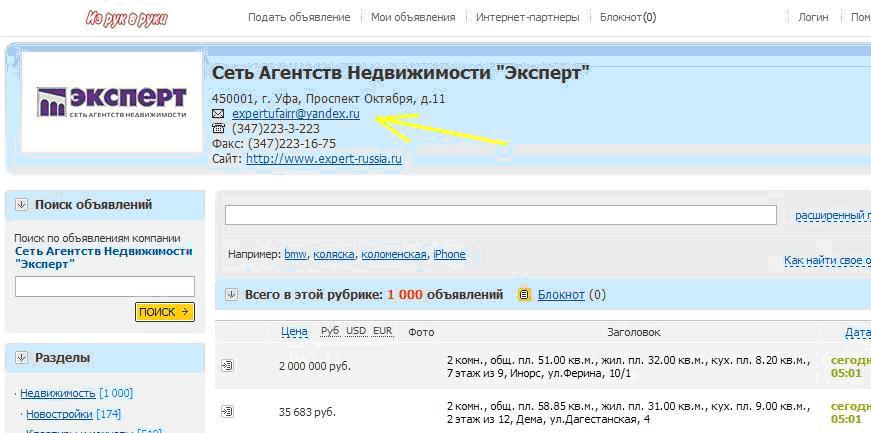The width and height of the screenshot is (871, 433).
Task: Go to "Интернет-партнеры" in the top menu
Action: (x=527, y=17)
